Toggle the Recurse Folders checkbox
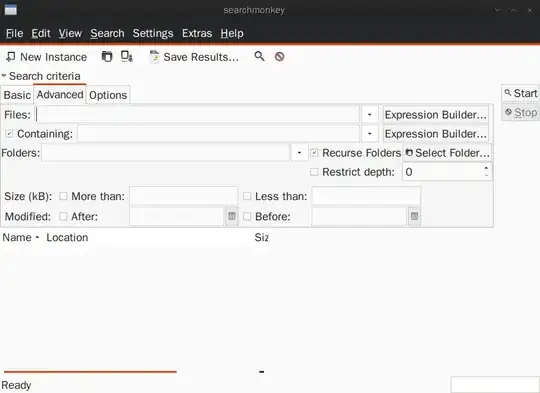This screenshot has width=540, height=393. 314,153
